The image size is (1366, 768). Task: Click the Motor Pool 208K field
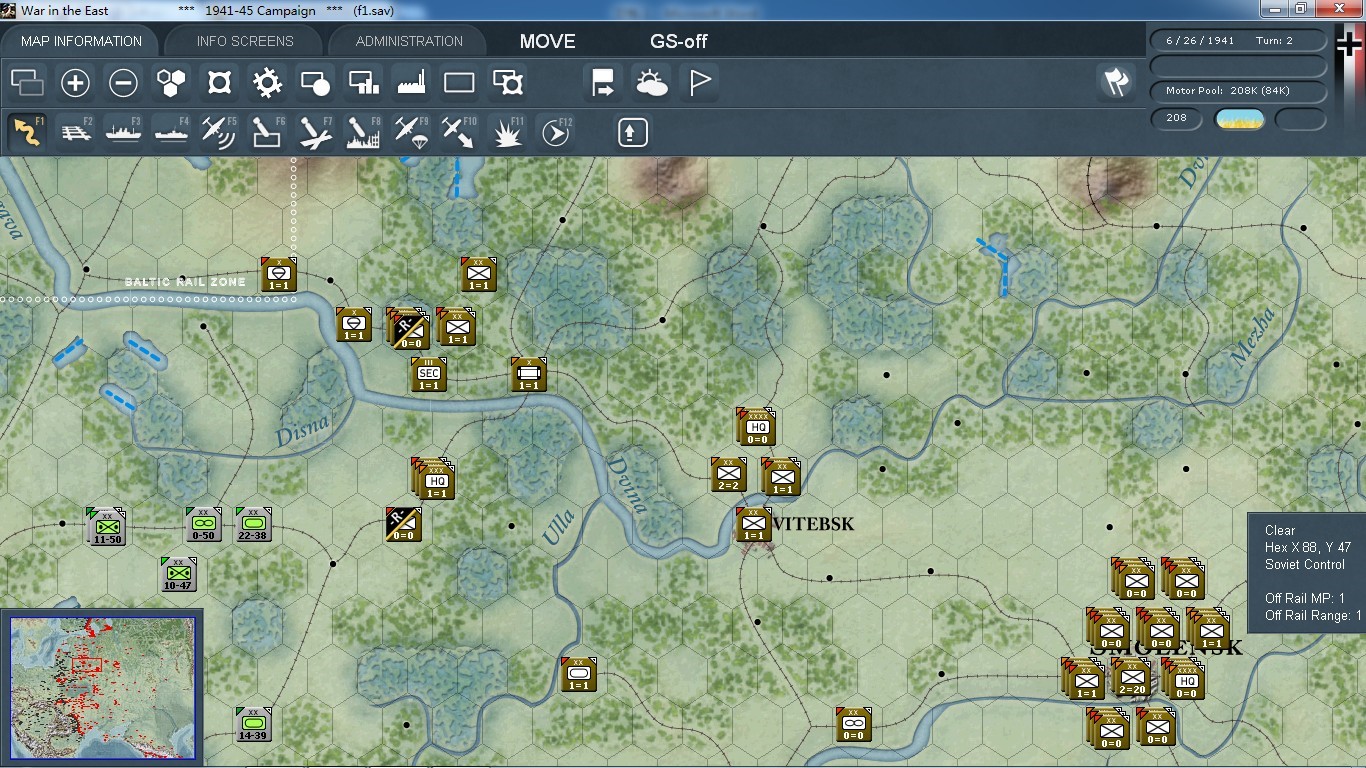point(1239,91)
